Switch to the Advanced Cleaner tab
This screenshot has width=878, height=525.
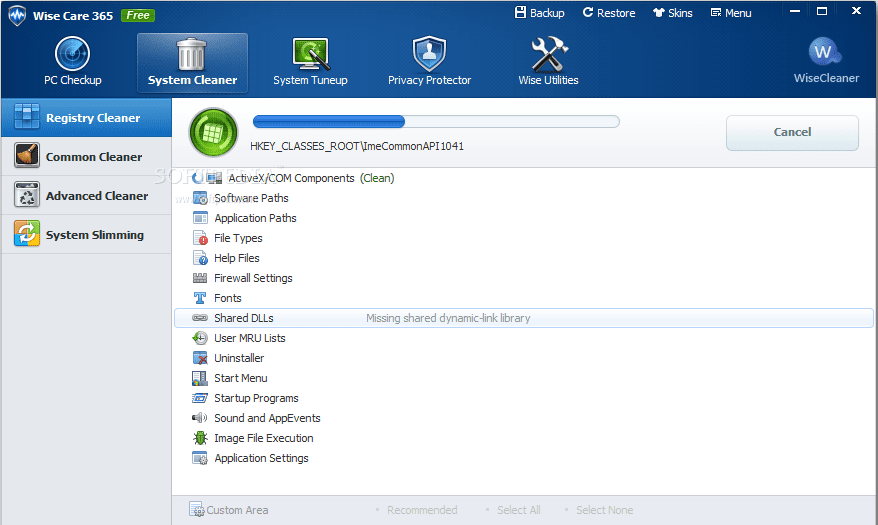(x=86, y=196)
